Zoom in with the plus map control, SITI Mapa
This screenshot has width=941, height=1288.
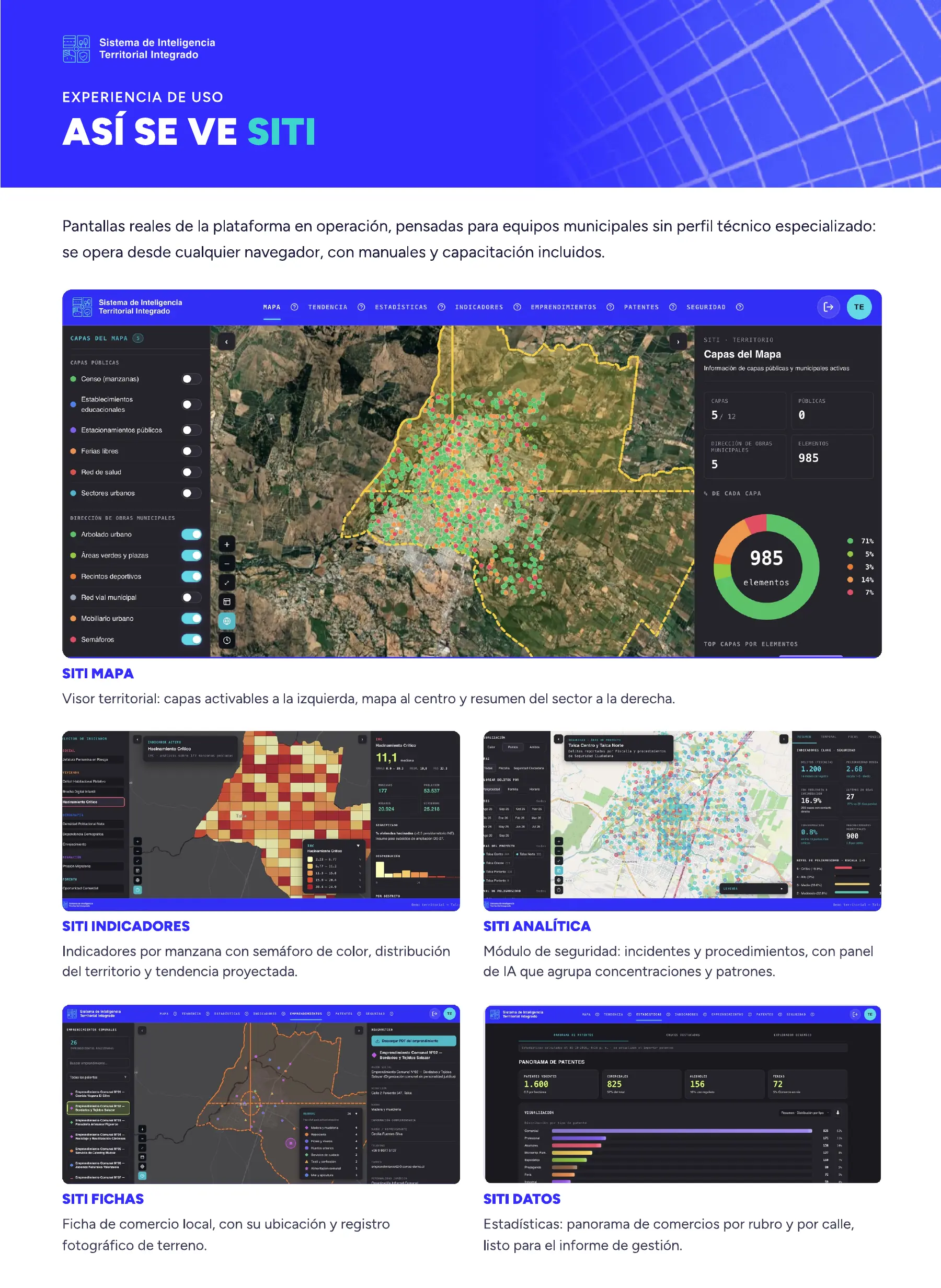pos(227,544)
